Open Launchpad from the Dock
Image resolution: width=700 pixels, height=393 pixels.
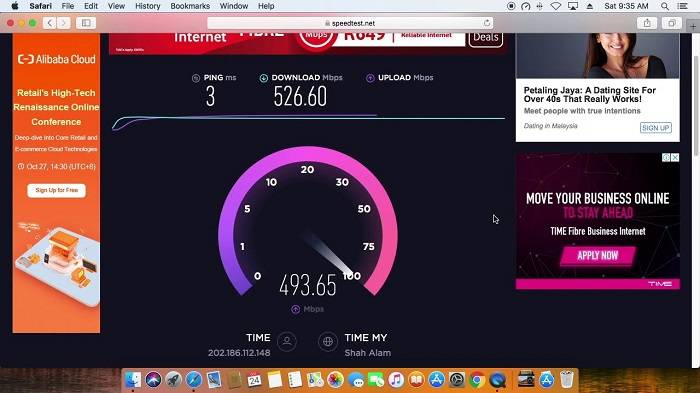coord(173,380)
